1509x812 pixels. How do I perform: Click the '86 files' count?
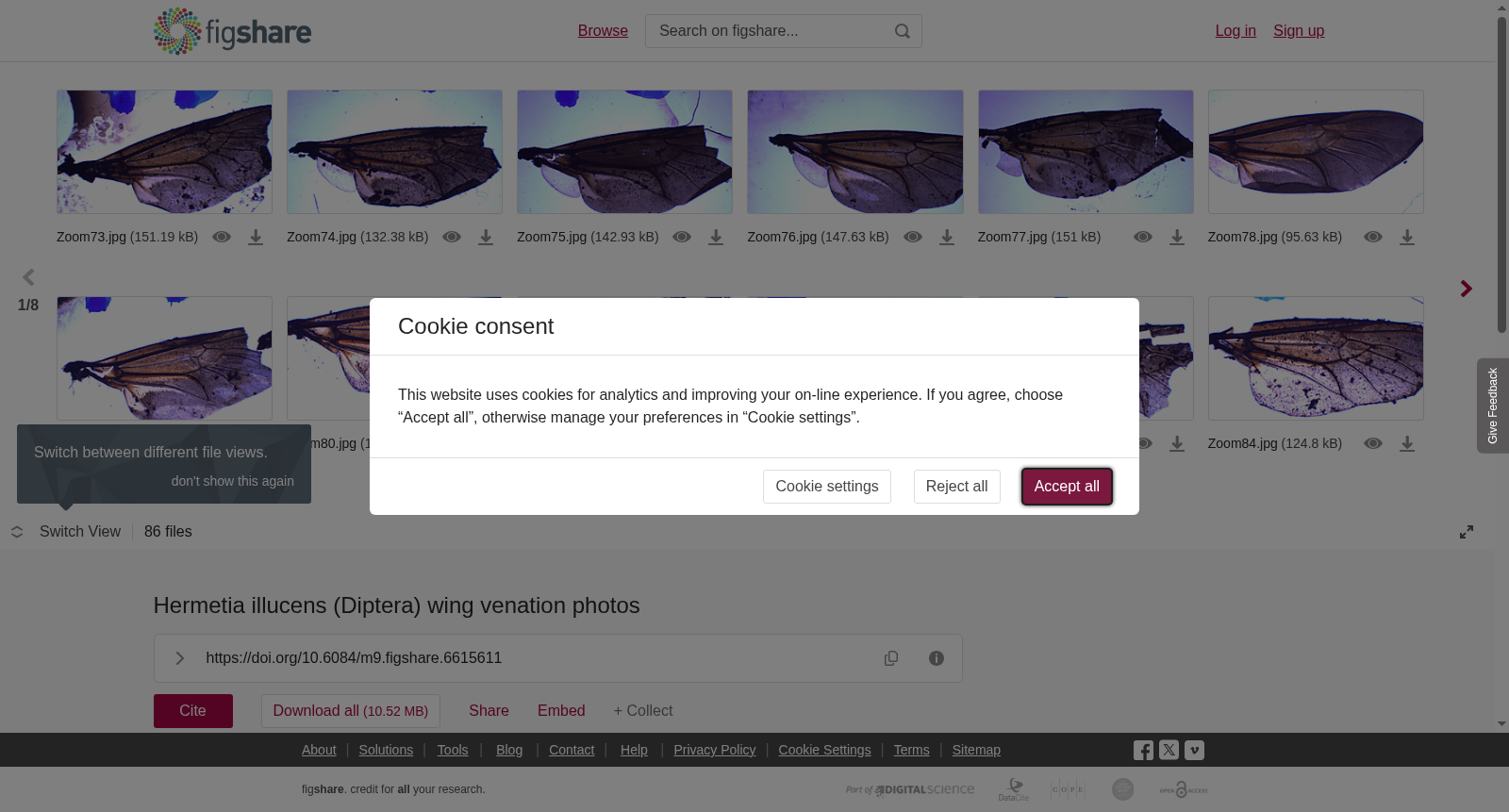coord(168,532)
